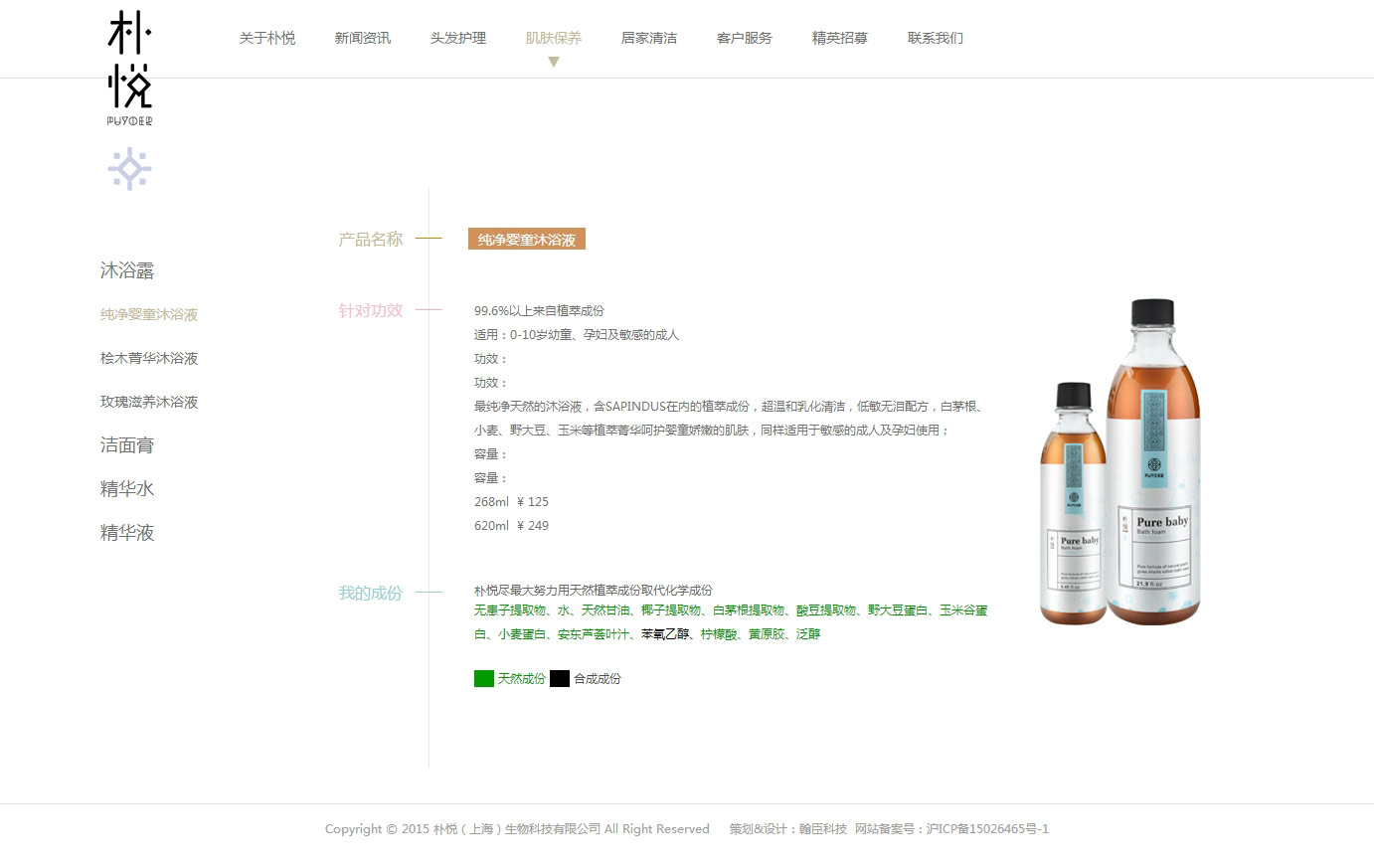1374x868 pixels.
Task: Click the triangle indicator under 肌肤保养
Action: (554, 62)
